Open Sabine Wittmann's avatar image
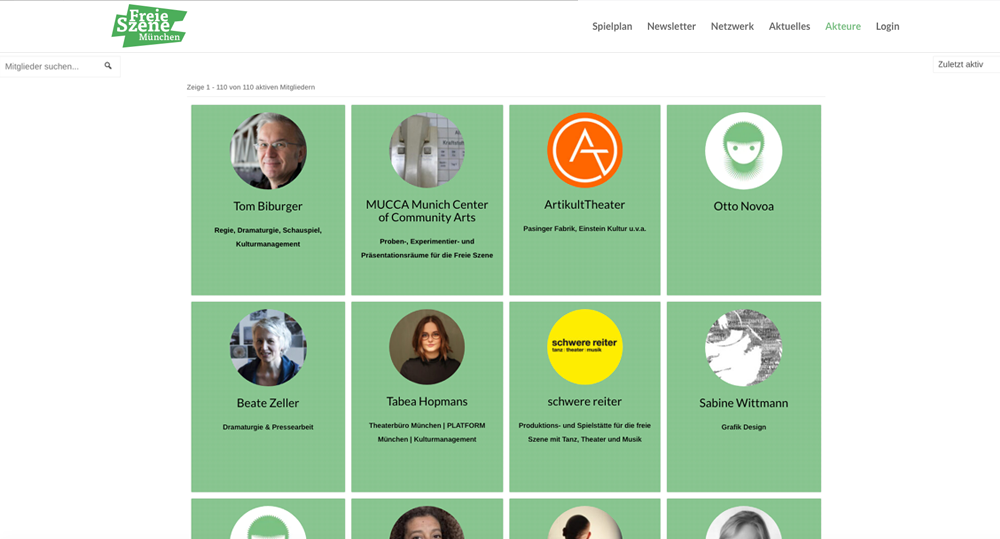The image size is (1000, 539). [744, 348]
